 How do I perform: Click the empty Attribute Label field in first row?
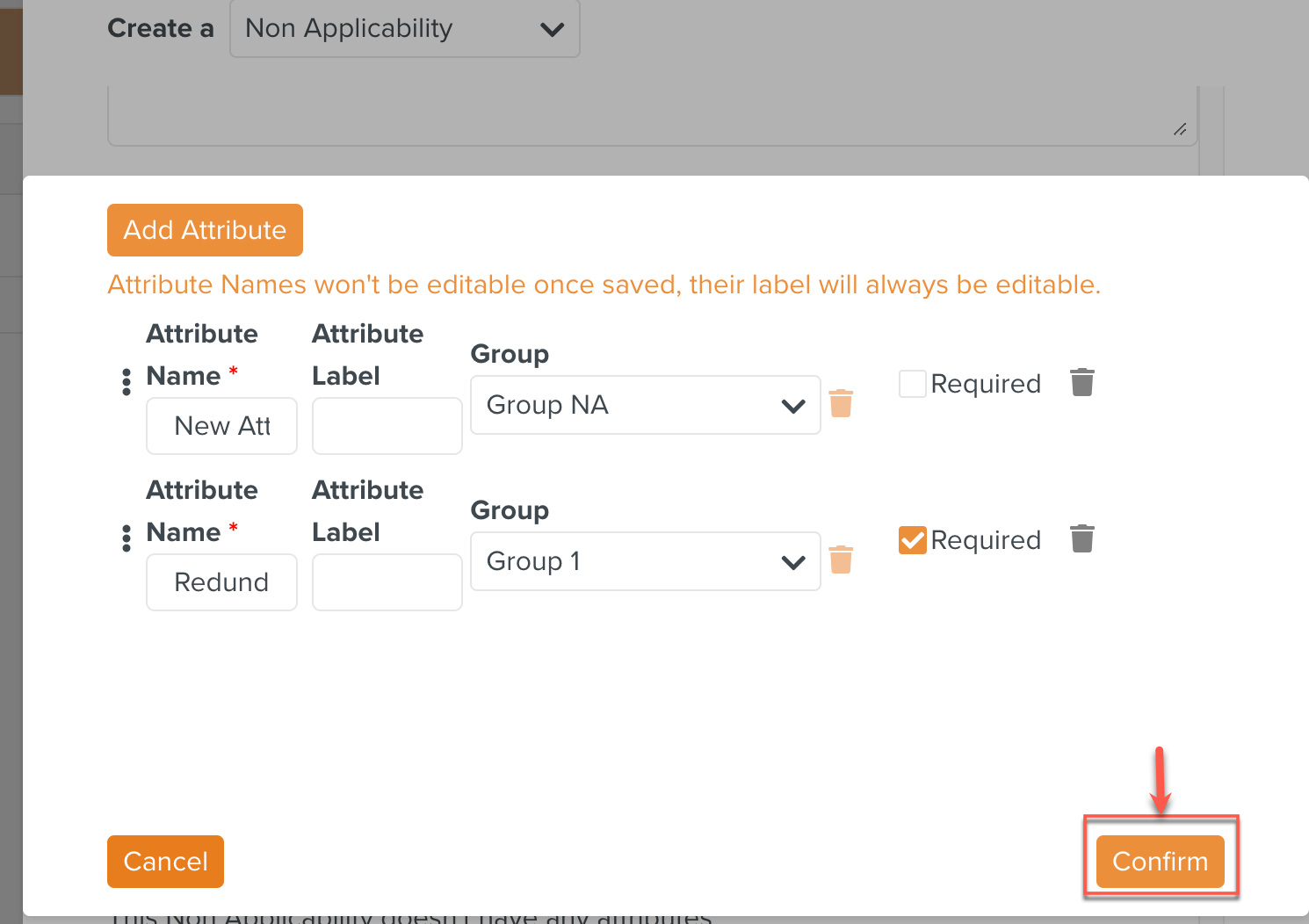387,426
